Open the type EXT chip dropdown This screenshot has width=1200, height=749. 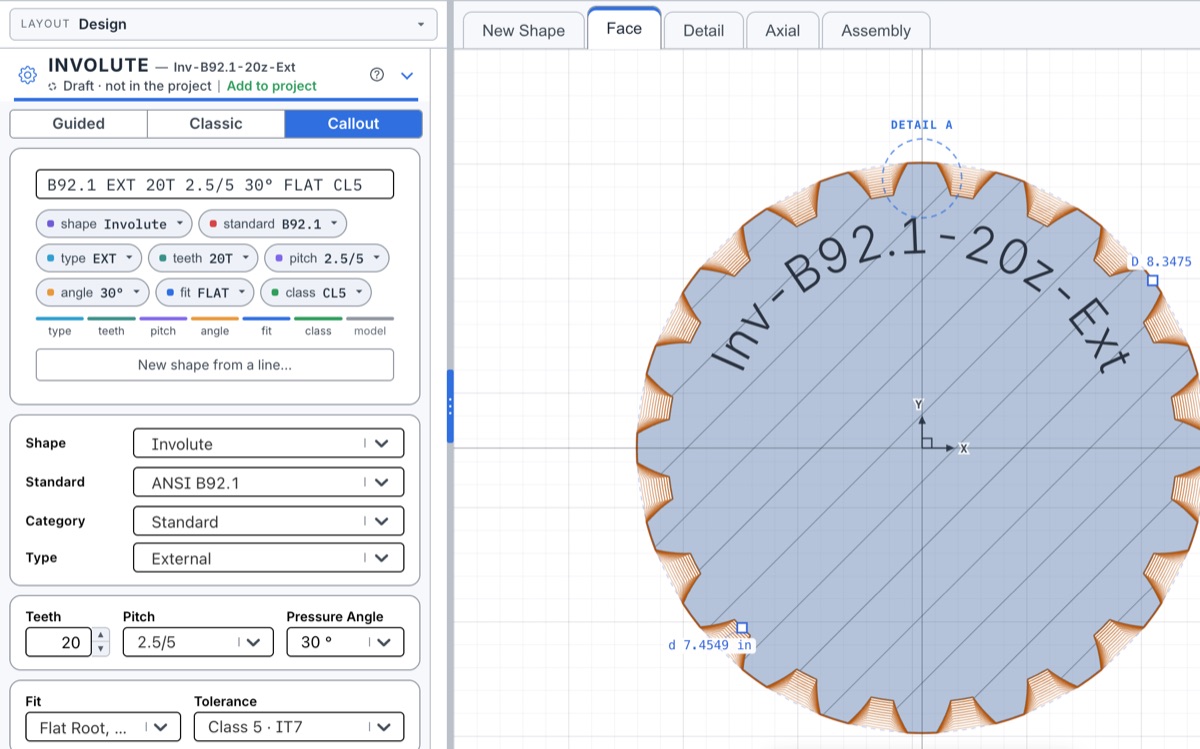pyautogui.click(x=89, y=258)
